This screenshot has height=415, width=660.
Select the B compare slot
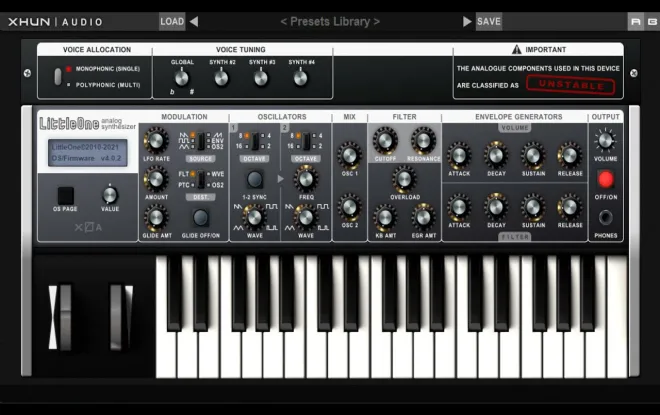(x=652, y=21)
